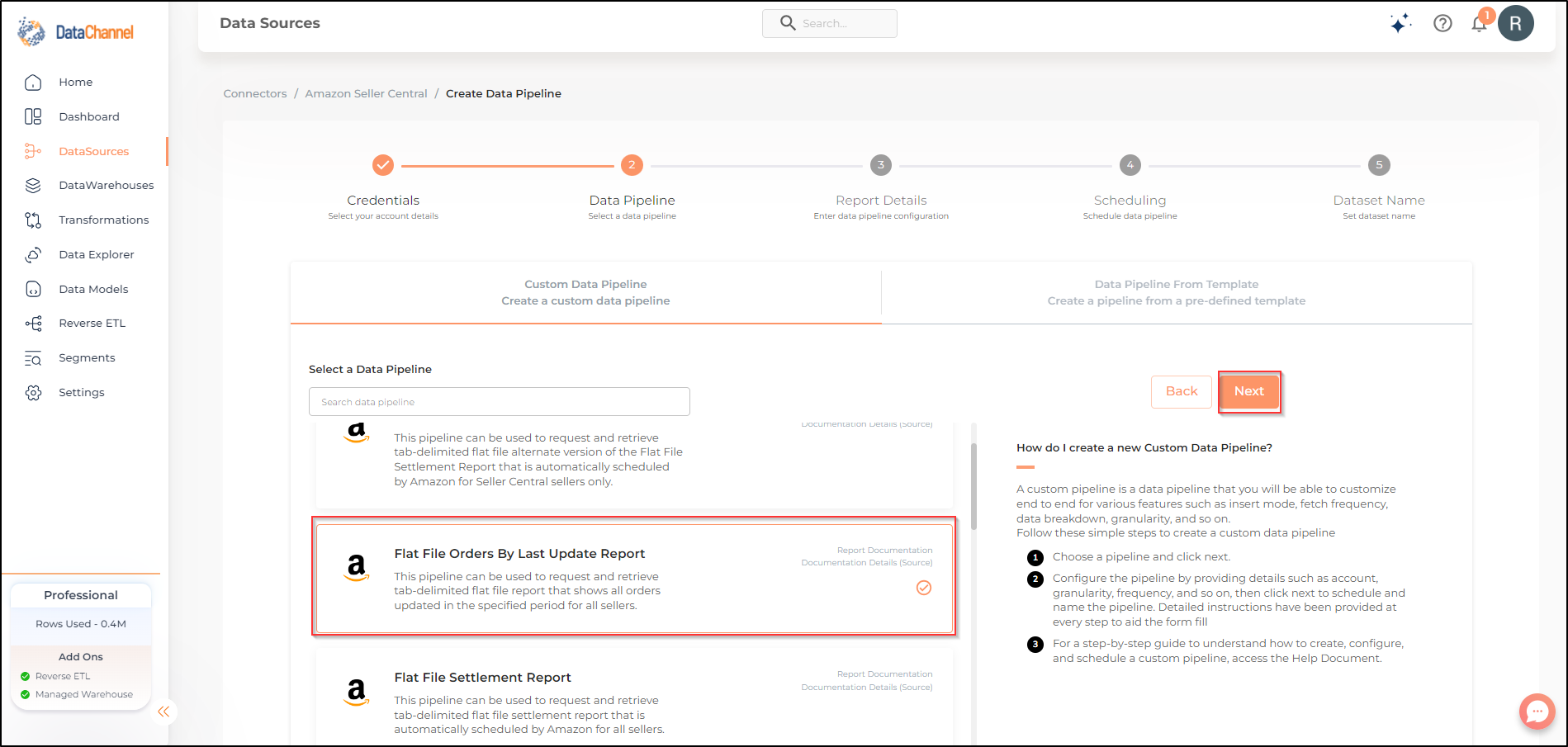Click Amazon logo of Flat File Orders report
This screenshot has width=1568, height=747.
[x=357, y=568]
